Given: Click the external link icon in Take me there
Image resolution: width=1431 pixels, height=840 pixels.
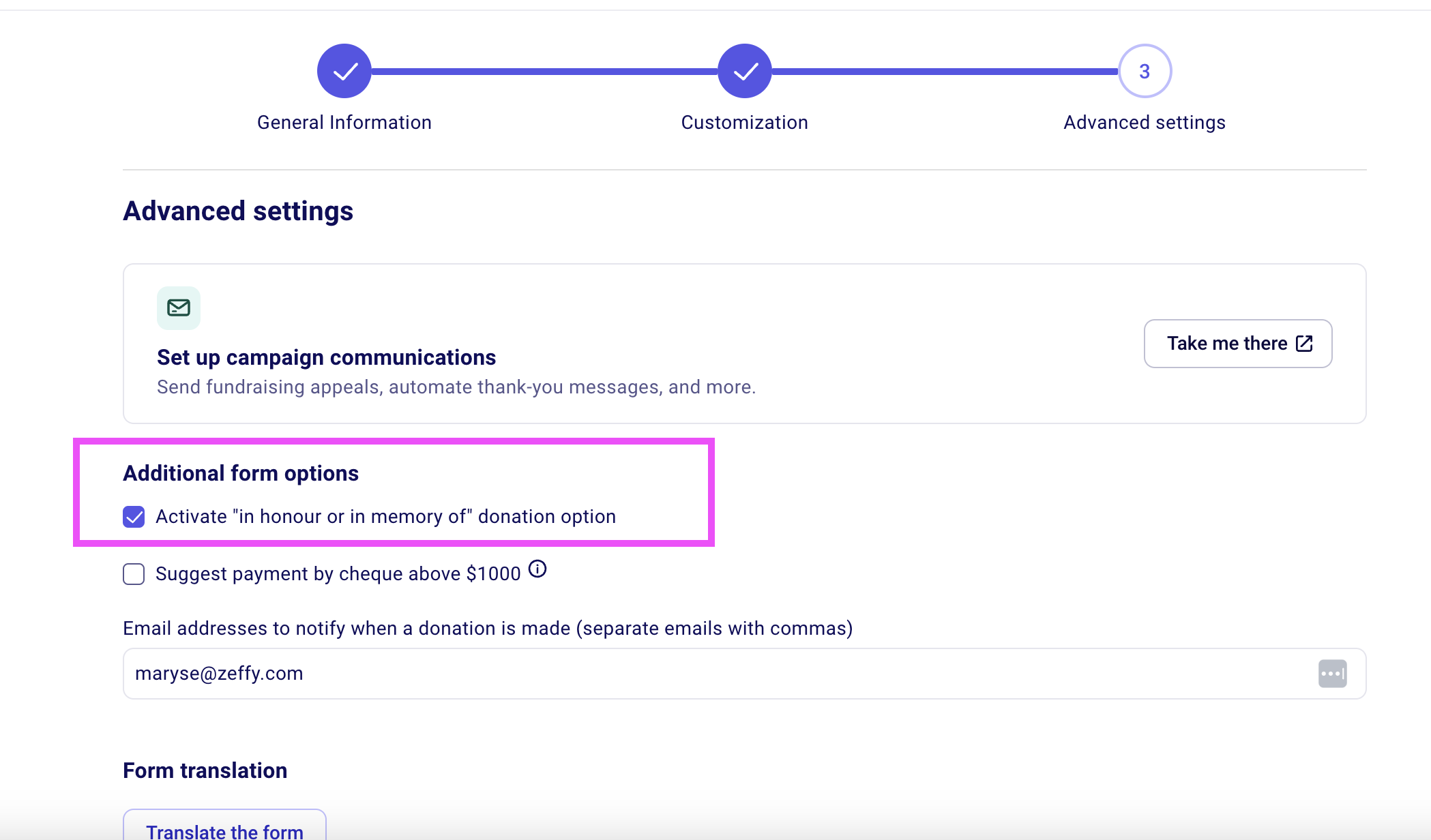Looking at the screenshot, I should pos(1304,343).
